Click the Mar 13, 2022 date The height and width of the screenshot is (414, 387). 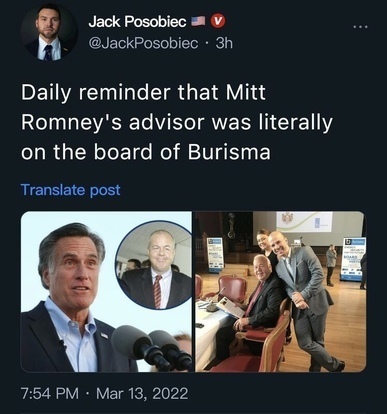click(142, 393)
